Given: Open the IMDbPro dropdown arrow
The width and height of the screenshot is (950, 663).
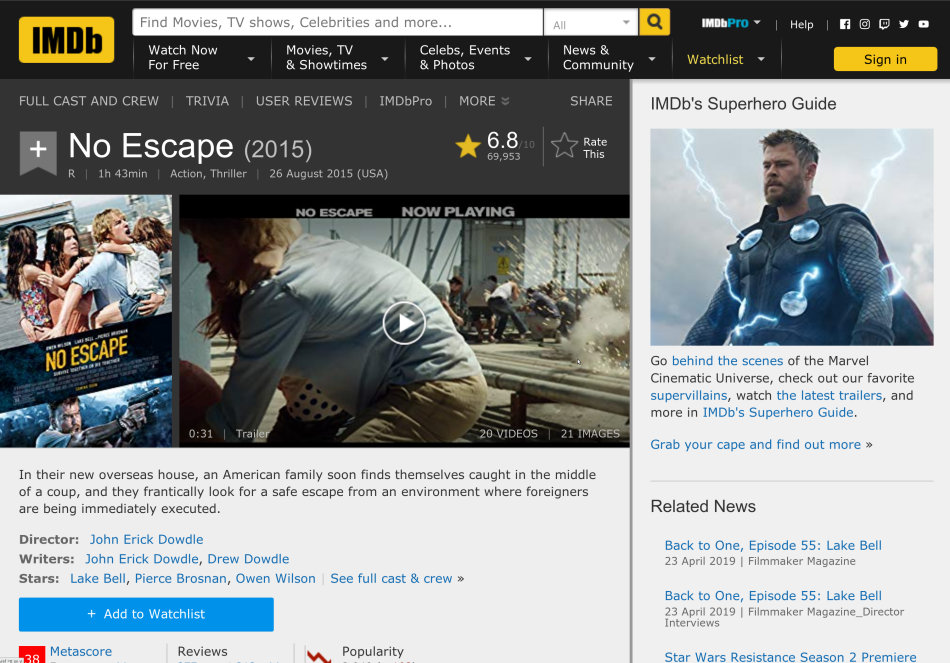Looking at the screenshot, I should coord(757,22).
